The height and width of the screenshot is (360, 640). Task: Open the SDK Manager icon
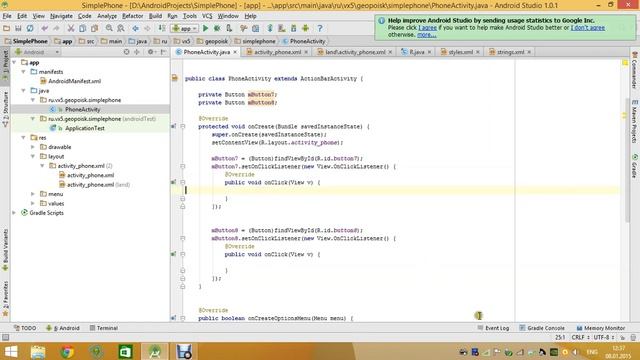pyautogui.click(x=293, y=28)
